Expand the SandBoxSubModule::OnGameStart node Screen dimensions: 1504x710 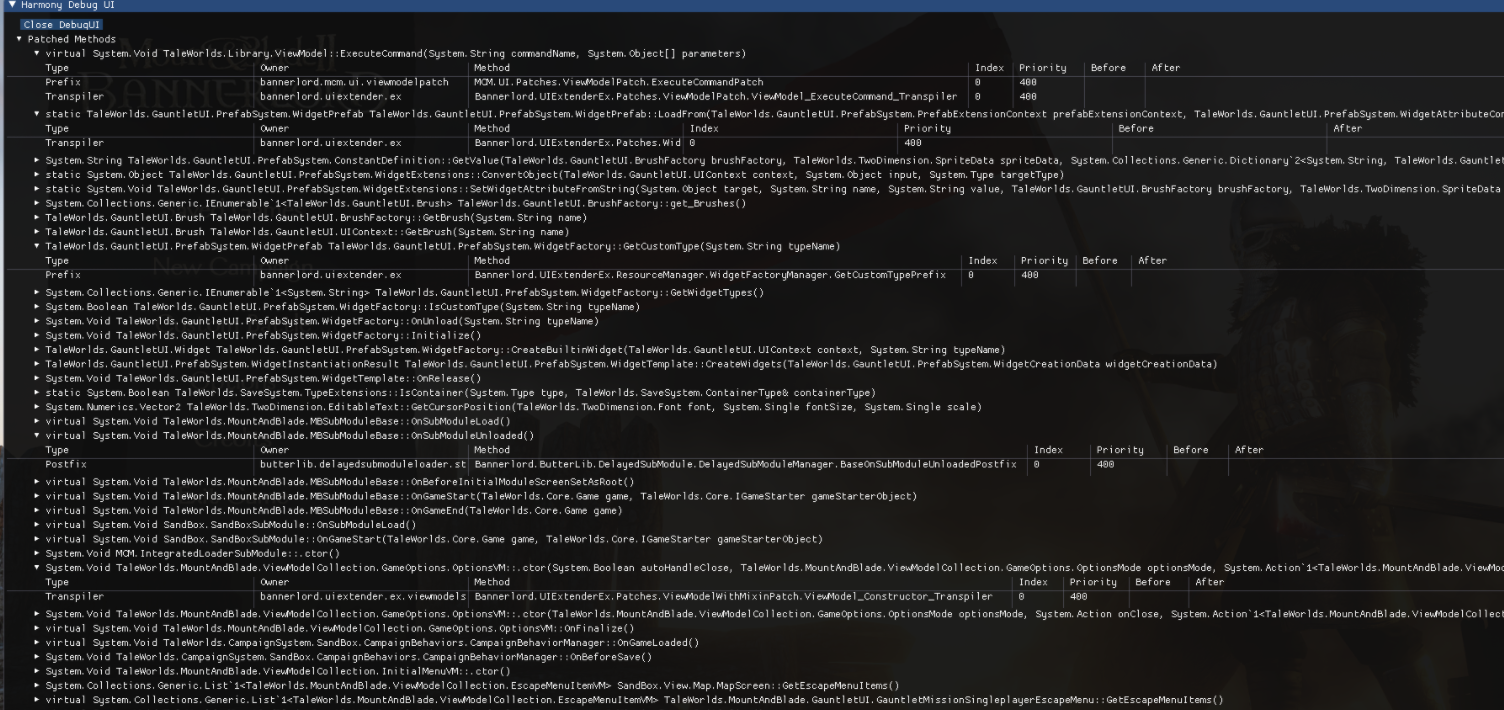coord(37,539)
